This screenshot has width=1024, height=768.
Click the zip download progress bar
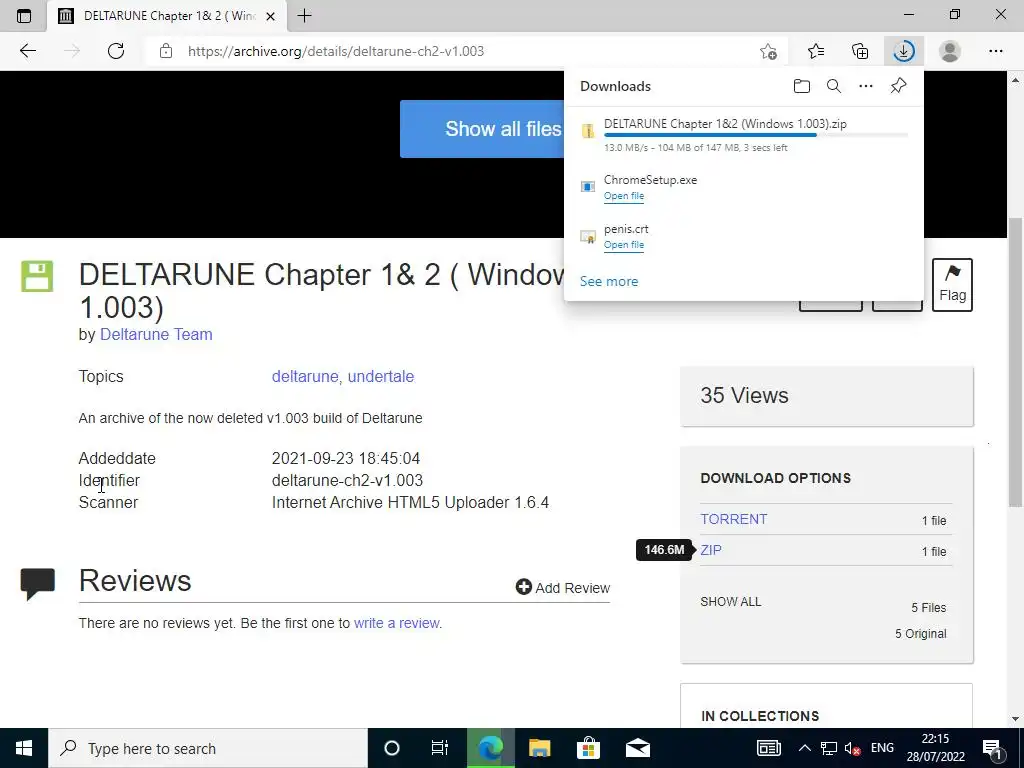coord(756,135)
